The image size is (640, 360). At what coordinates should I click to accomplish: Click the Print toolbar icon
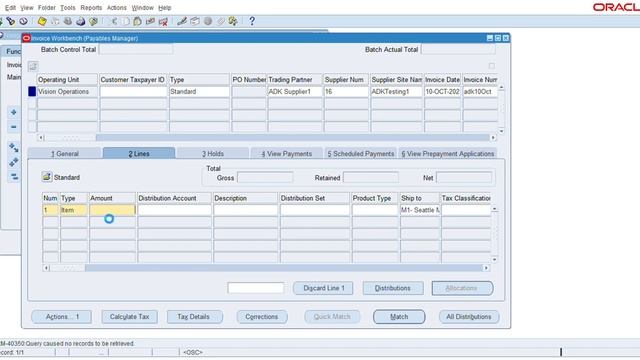(x=81, y=21)
